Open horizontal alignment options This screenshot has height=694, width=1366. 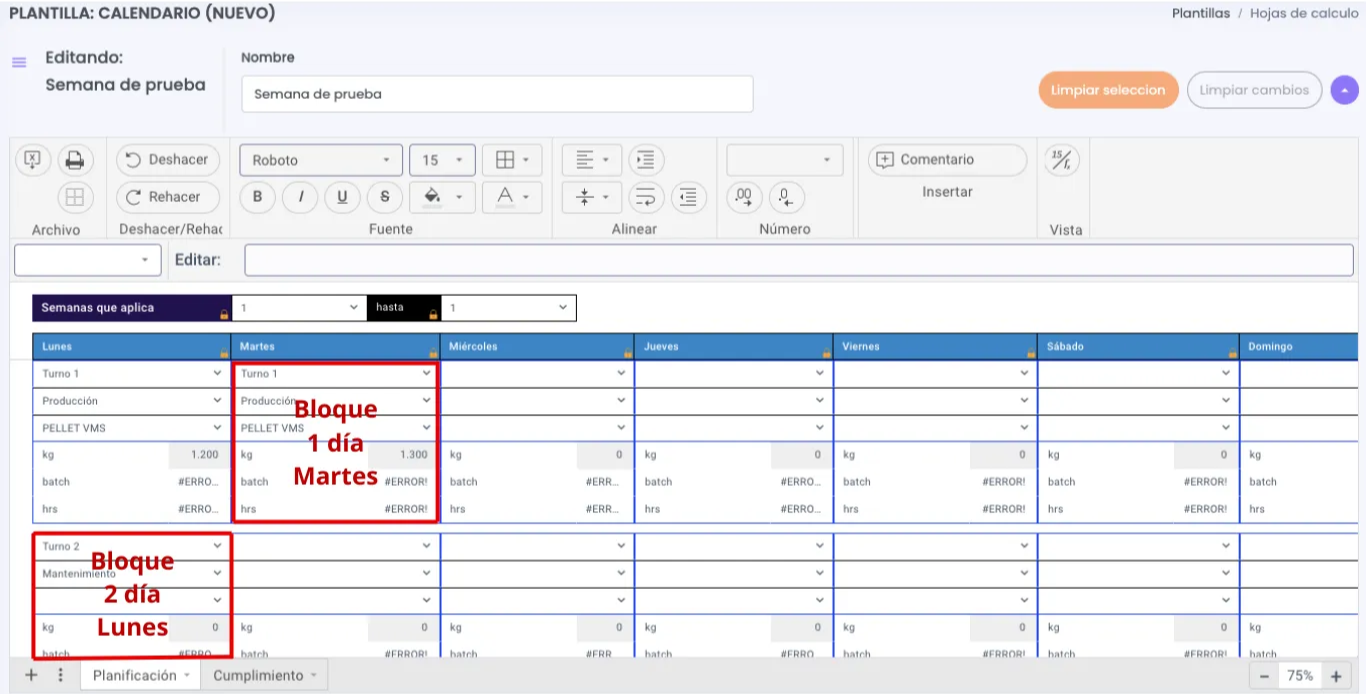tap(592, 160)
